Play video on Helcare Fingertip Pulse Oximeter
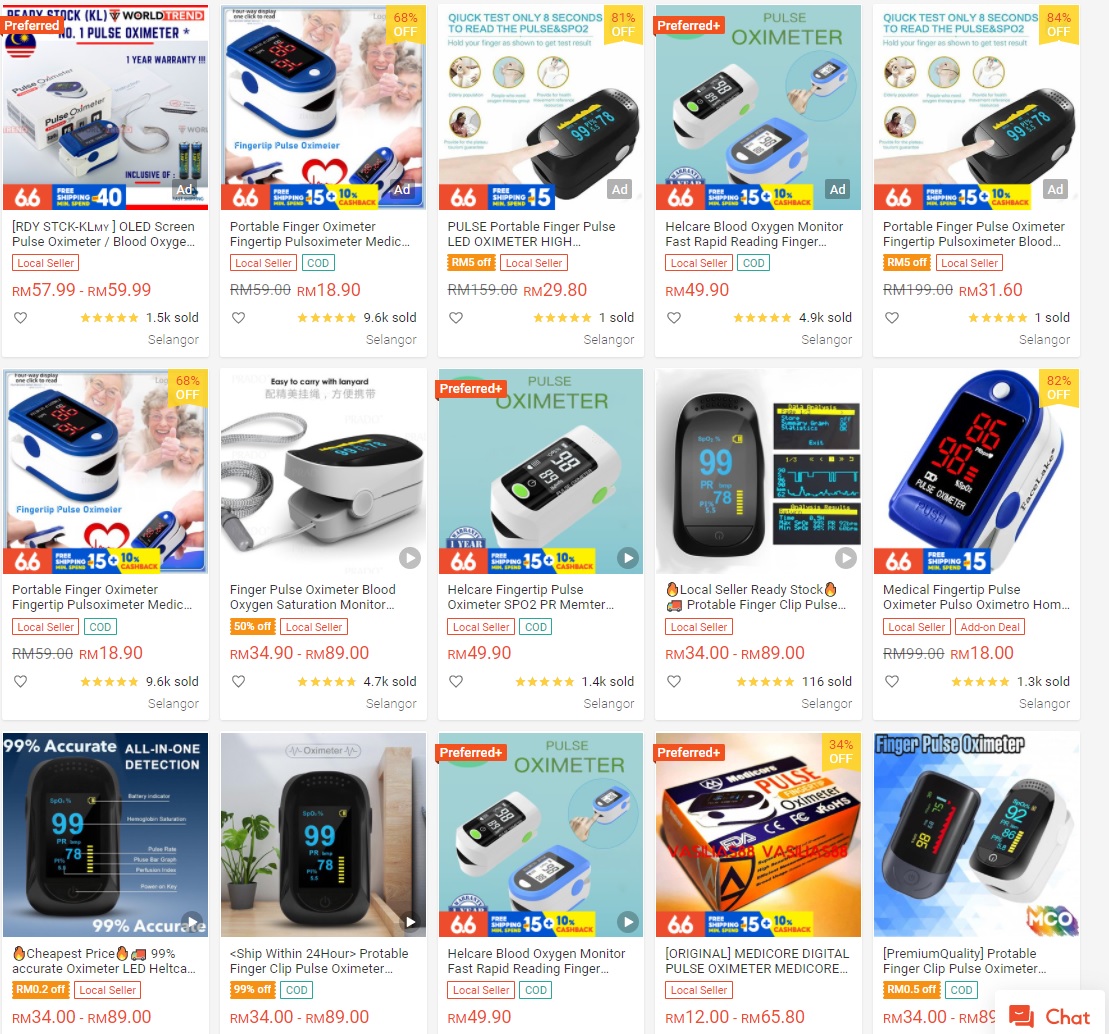The width and height of the screenshot is (1109, 1034). pos(627,558)
